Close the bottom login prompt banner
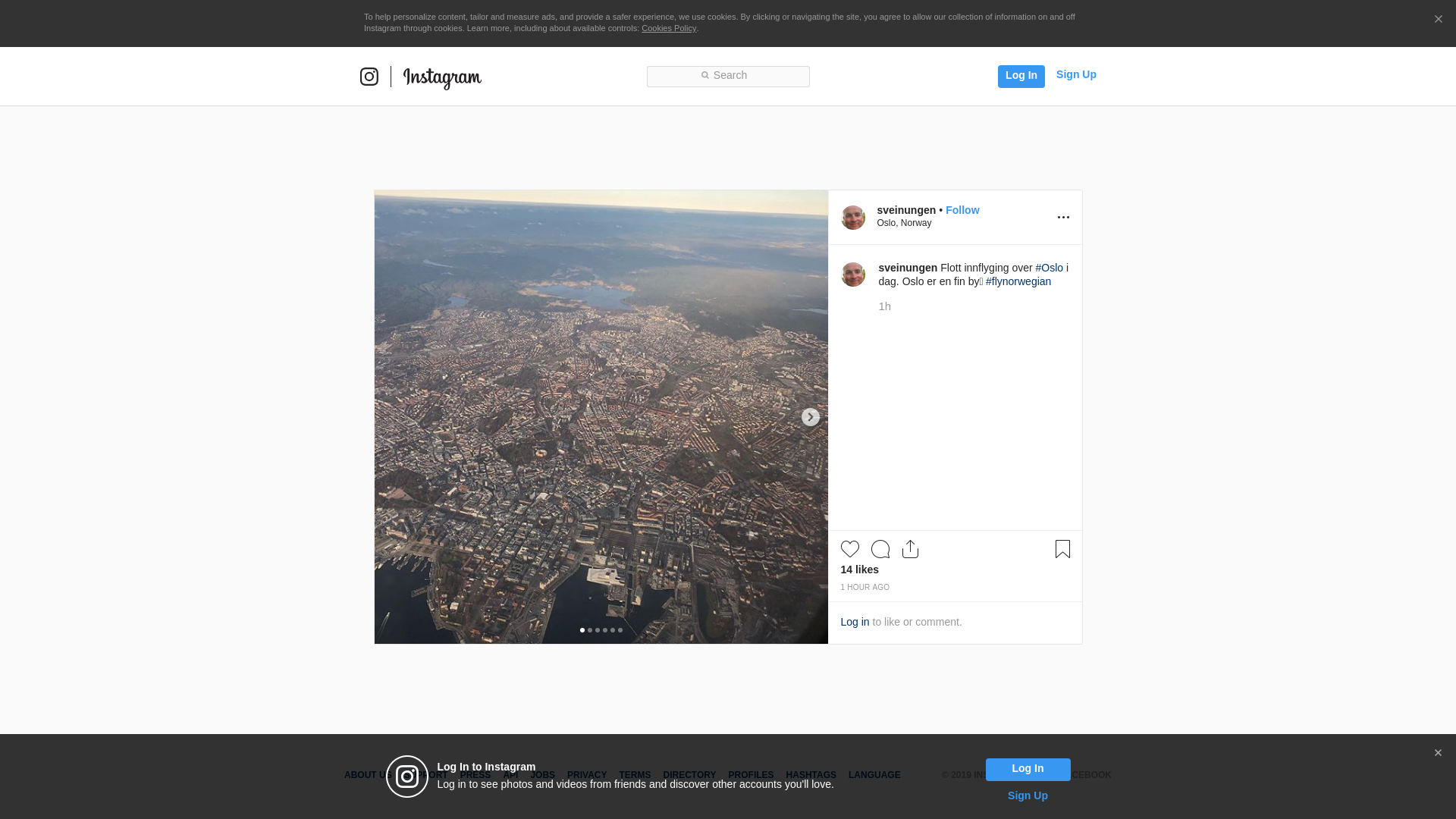 tap(1438, 753)
